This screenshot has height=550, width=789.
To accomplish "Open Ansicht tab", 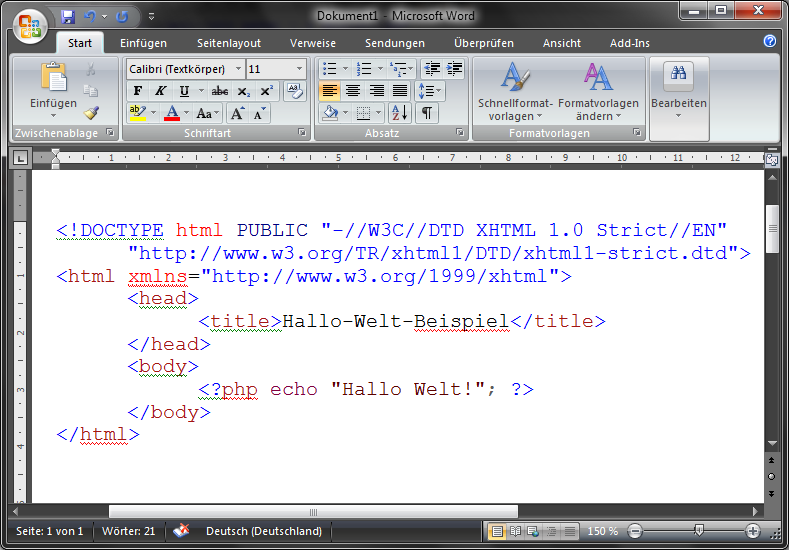I will tap(562, 43).
